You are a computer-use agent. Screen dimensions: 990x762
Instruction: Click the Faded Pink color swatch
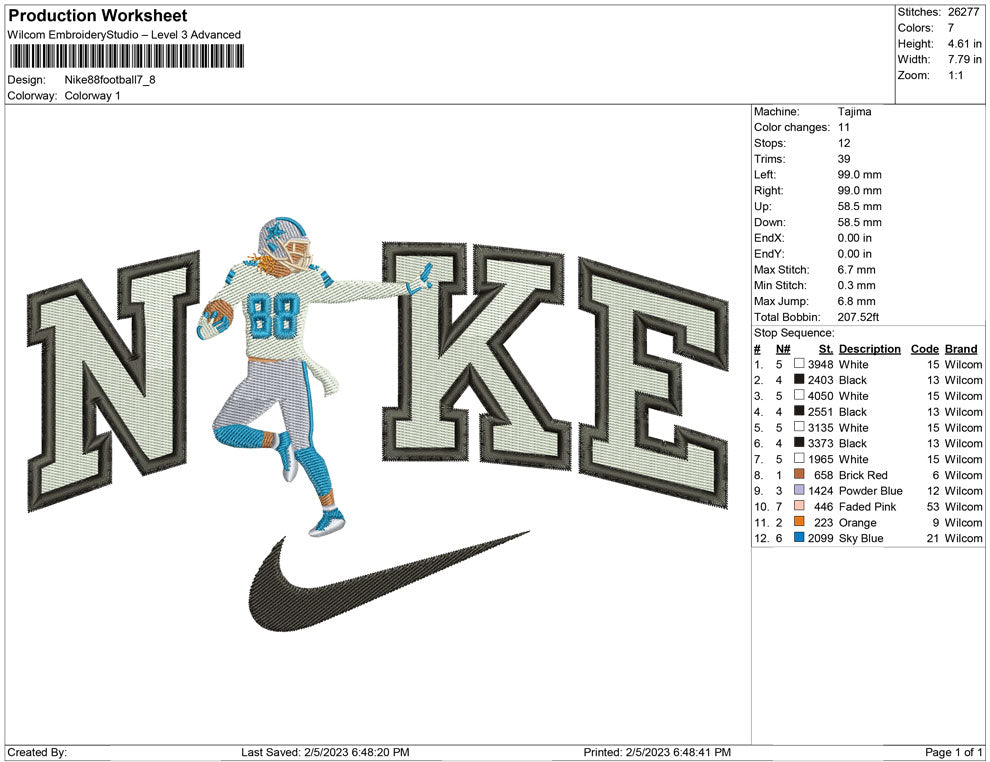coord(799,506)
